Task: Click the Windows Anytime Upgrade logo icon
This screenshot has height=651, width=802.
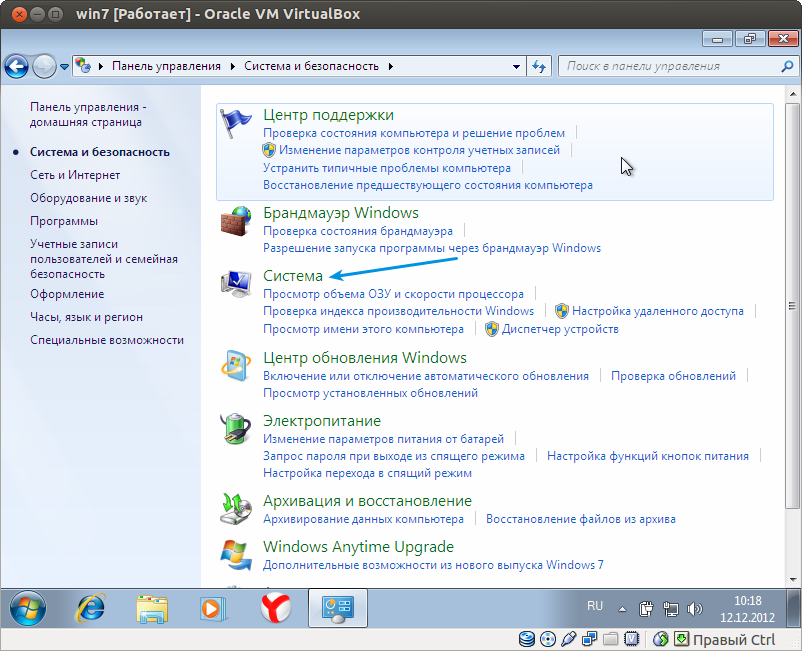Action: (x=235, y=555)
